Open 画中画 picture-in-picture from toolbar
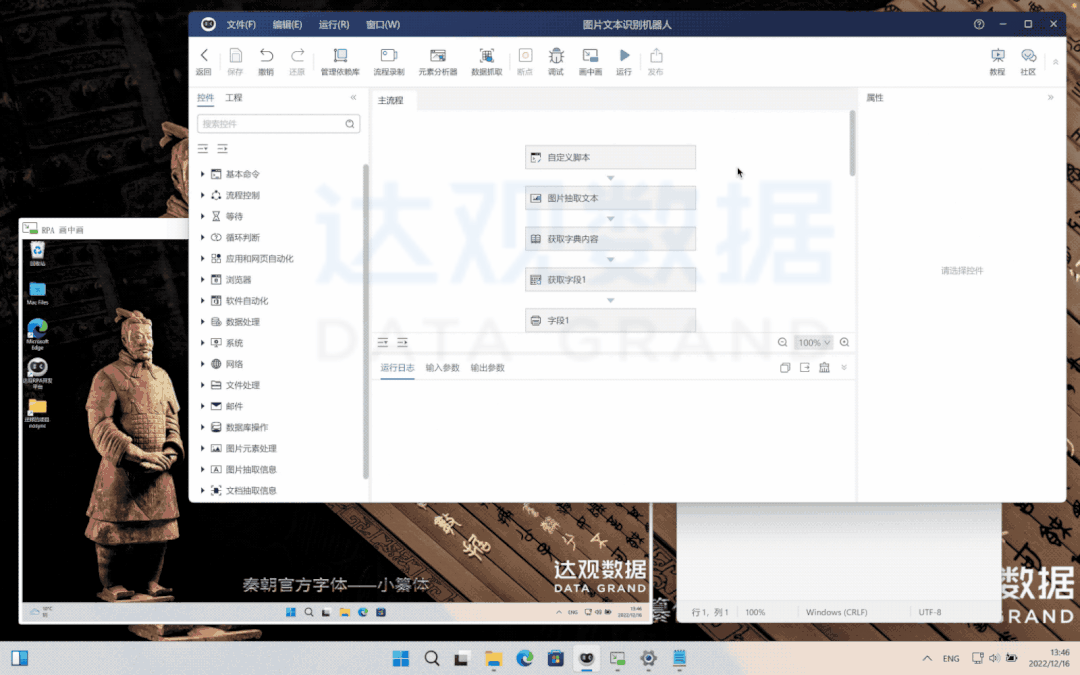 coord(590,61)
